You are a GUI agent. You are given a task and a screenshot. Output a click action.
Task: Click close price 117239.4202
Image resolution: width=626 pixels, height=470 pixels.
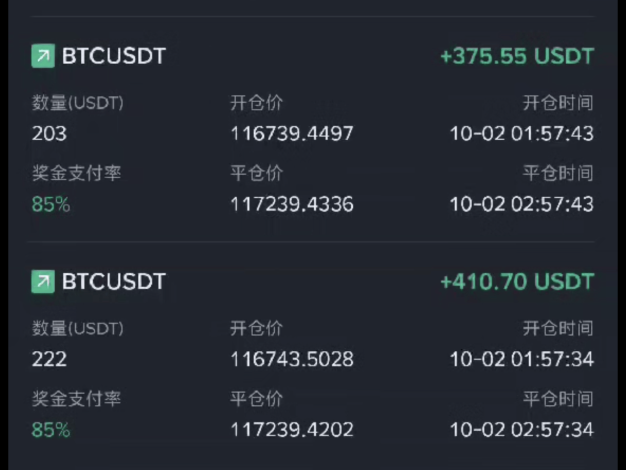[291, 430]
